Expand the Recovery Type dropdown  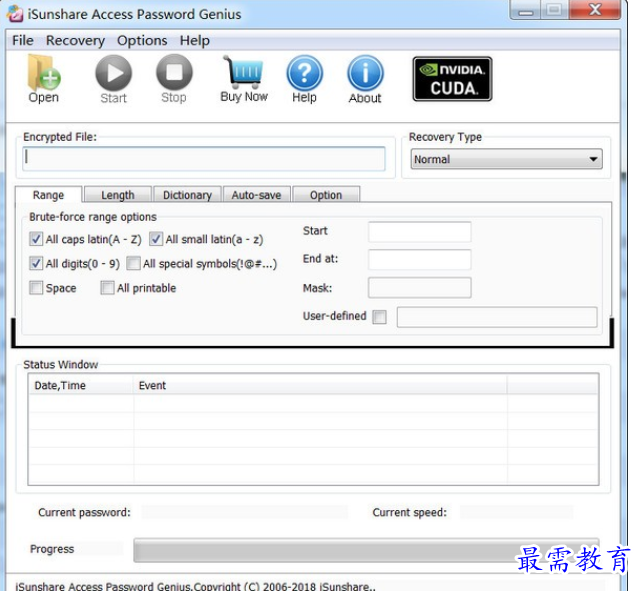coord(507,159)
